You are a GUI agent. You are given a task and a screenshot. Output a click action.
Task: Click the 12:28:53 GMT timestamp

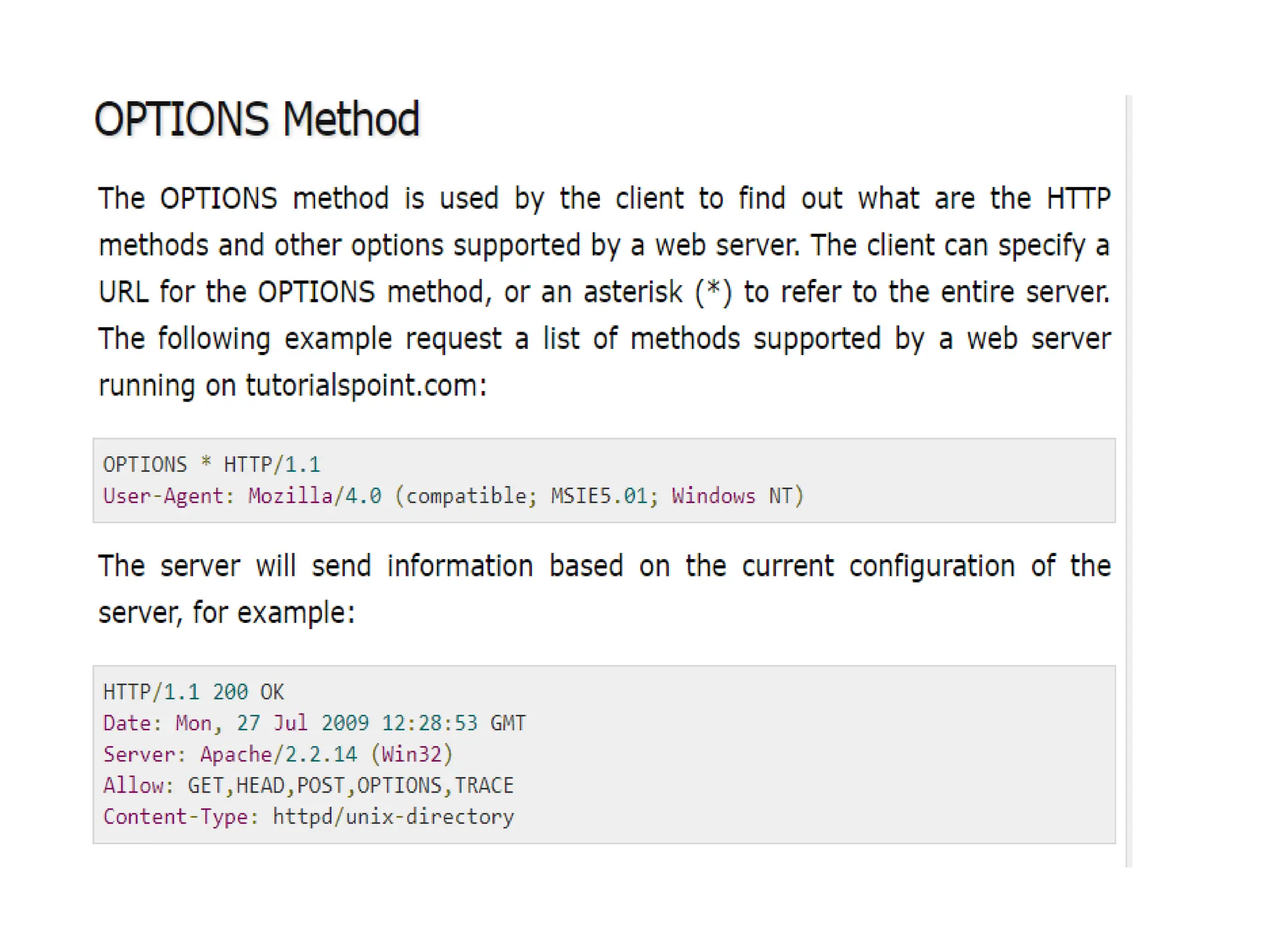[453, 723]
